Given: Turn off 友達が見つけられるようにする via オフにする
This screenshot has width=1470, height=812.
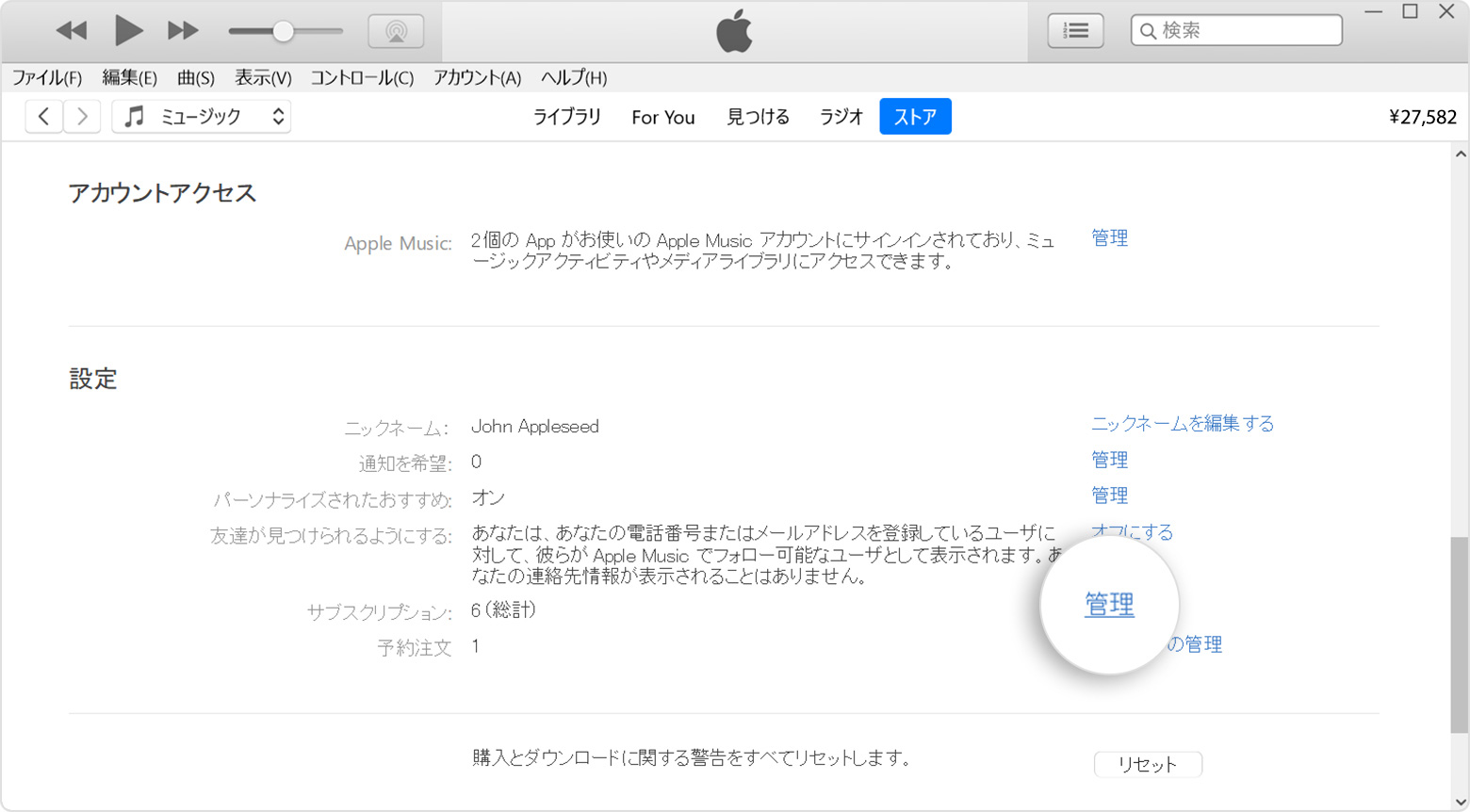Looking at the screenshot, I should (1132, 531).
